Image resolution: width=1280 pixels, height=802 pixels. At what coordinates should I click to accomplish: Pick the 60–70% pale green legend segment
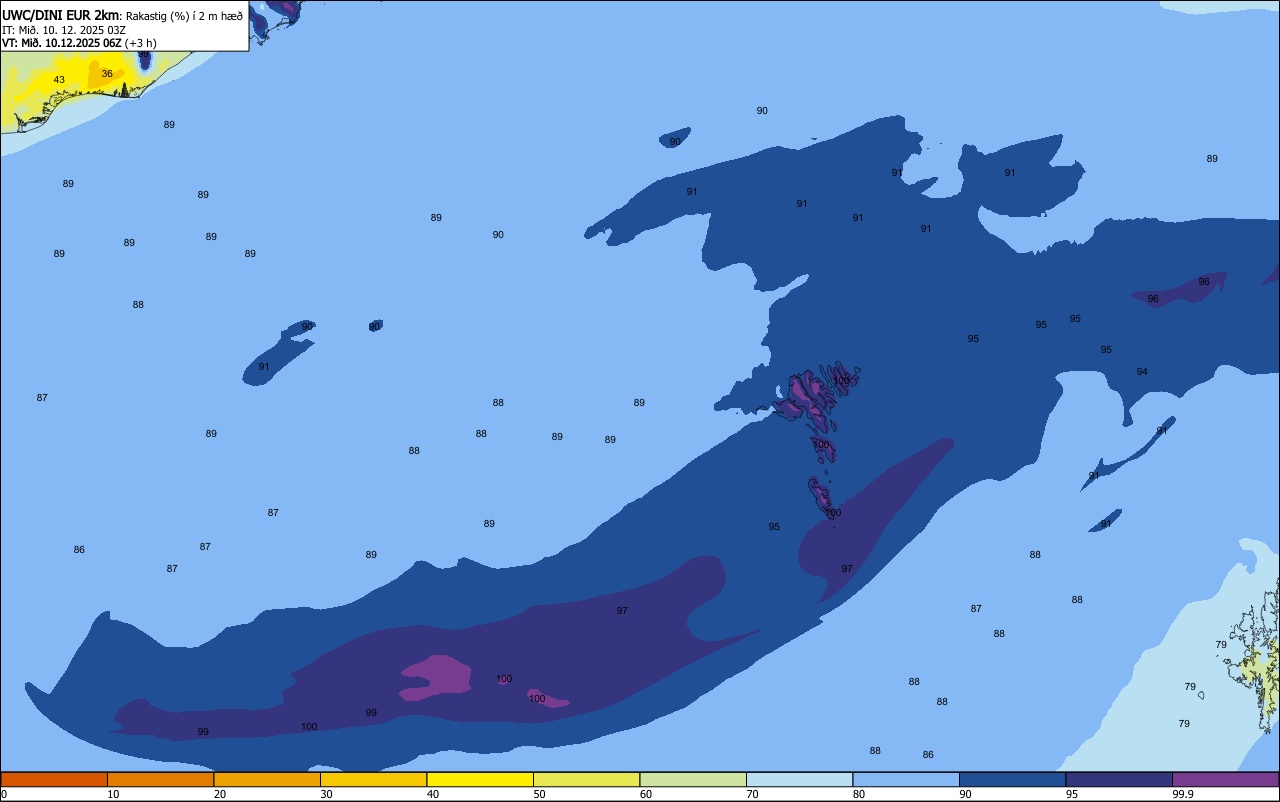point(693,779)
